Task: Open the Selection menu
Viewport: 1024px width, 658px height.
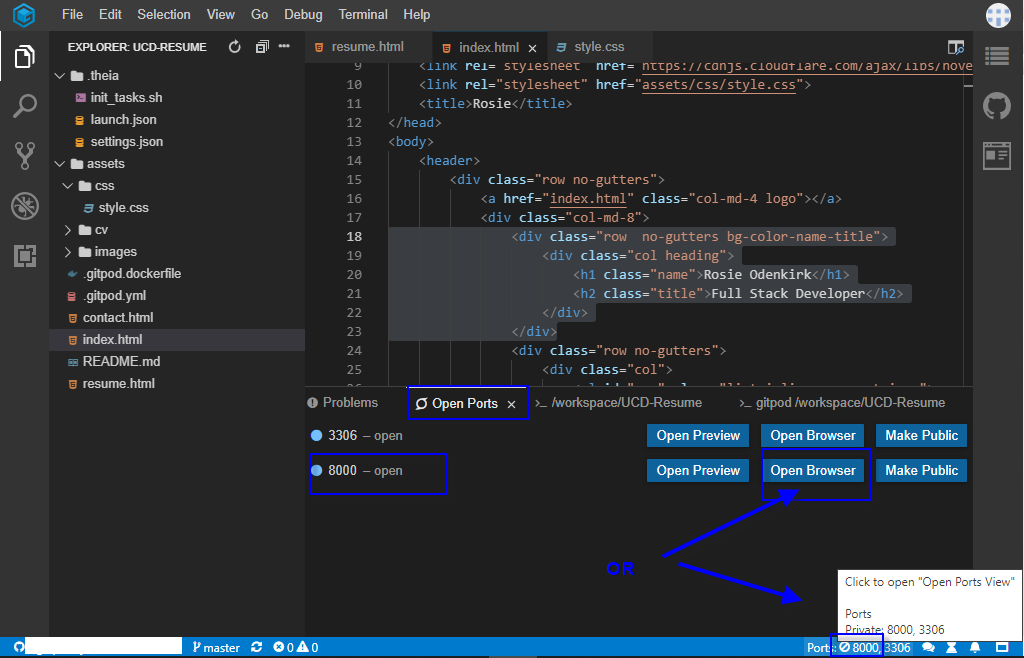Action: point(164,14)
